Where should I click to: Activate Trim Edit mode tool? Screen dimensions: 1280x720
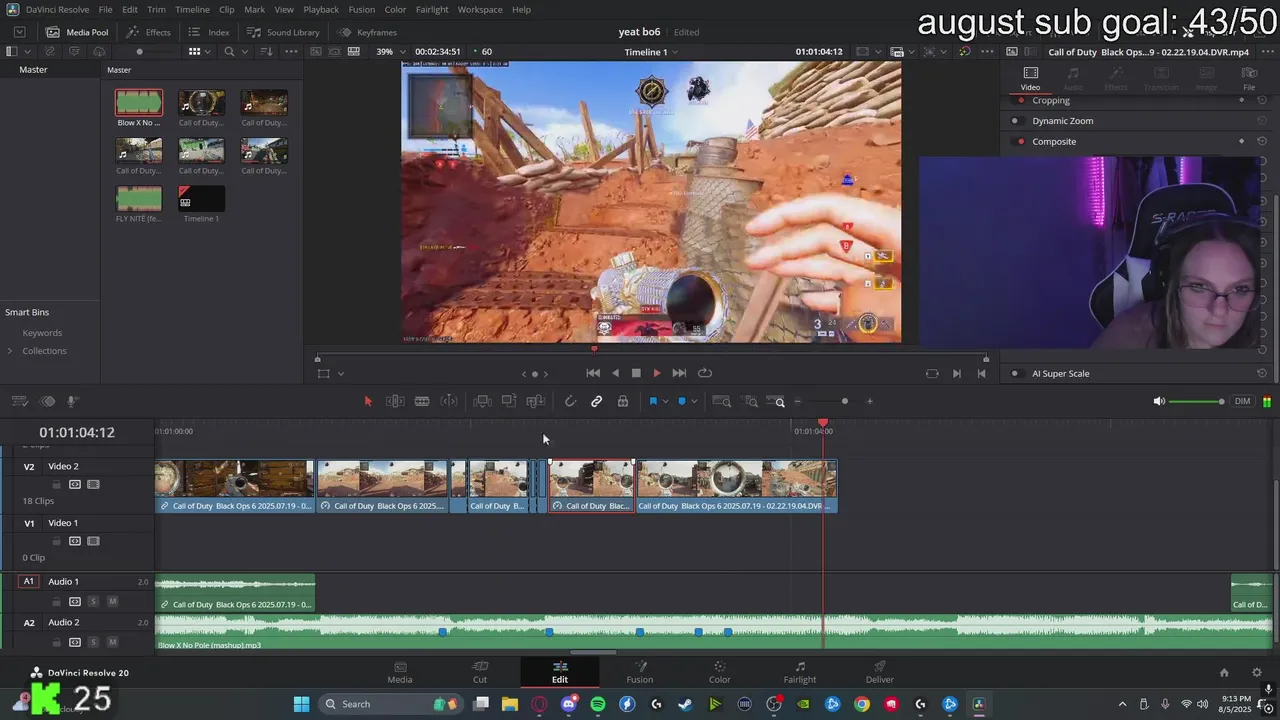pyautogui.click(x=395, y=401)
